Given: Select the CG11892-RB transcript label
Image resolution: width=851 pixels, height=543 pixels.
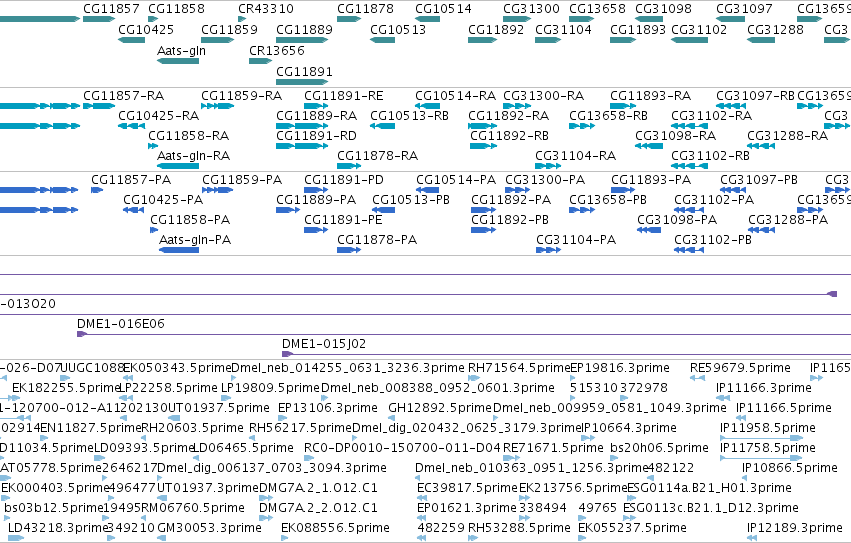Looking at the screenshot, I should pos(510,136).
